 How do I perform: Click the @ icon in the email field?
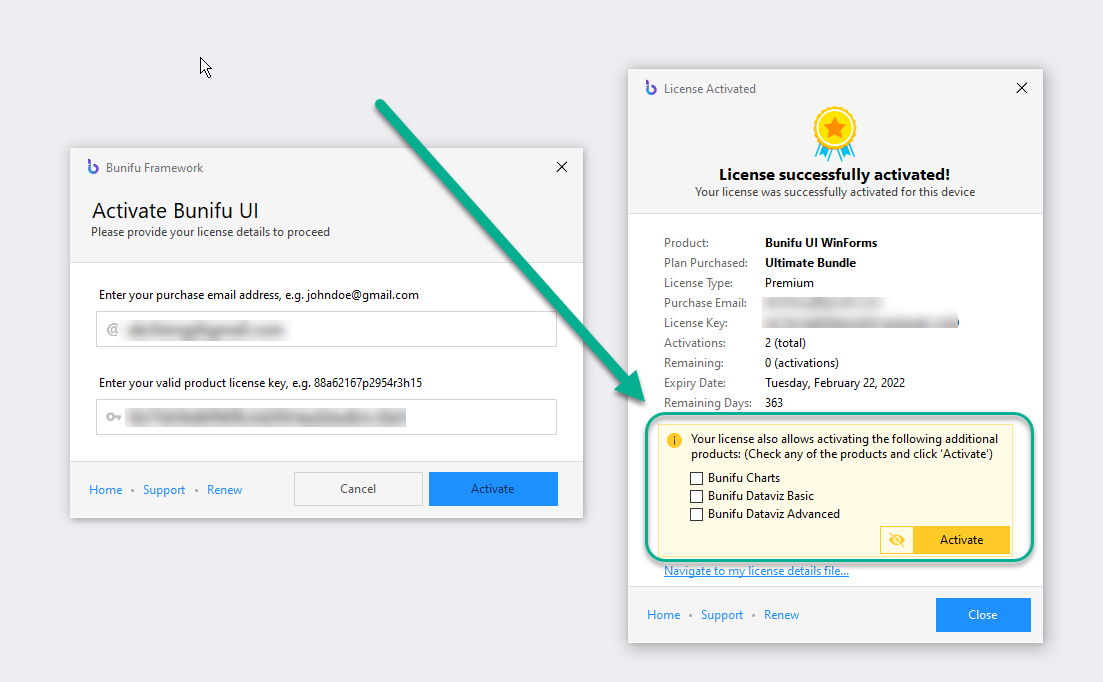click(x=112, y=329)
